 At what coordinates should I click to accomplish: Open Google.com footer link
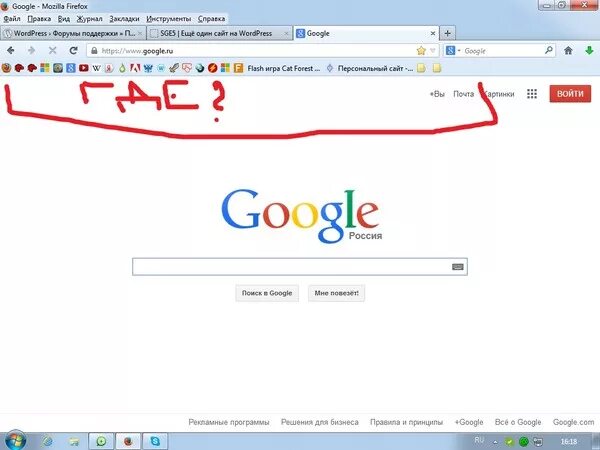573,422
